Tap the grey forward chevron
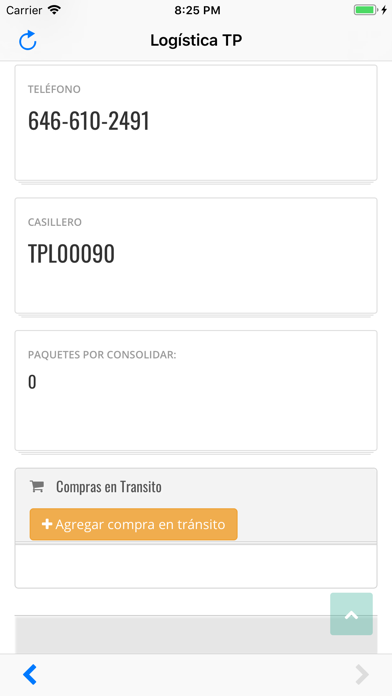 pyautogui.click(x=362, y=675)
